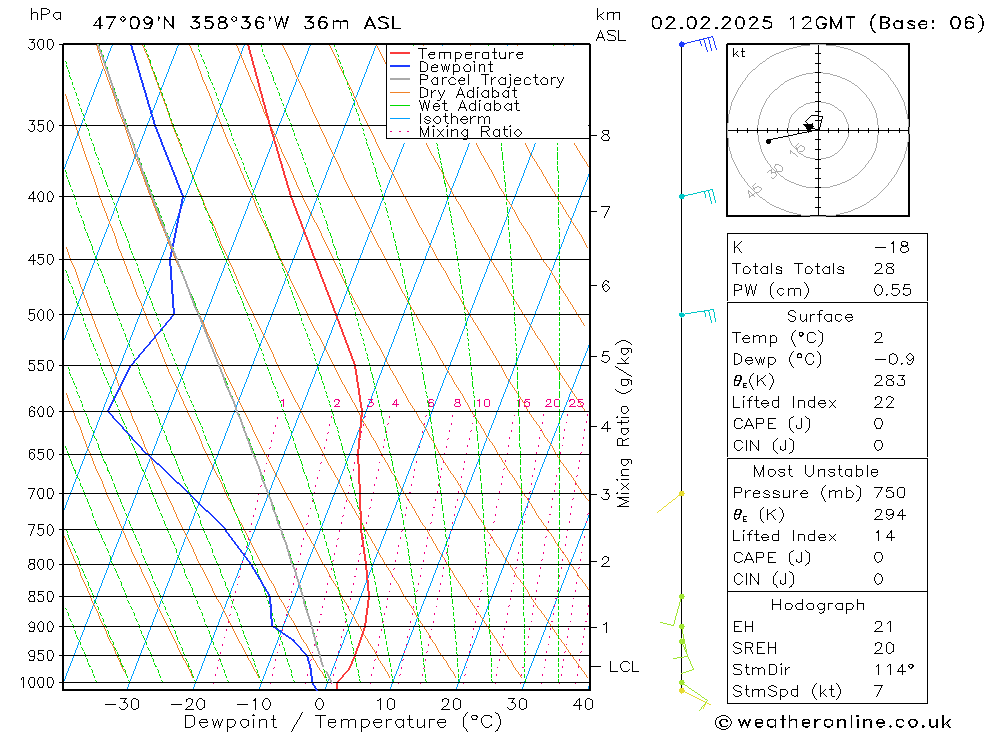Click the Mixing Ratio (g/kg) axis label

click(624, 424)
